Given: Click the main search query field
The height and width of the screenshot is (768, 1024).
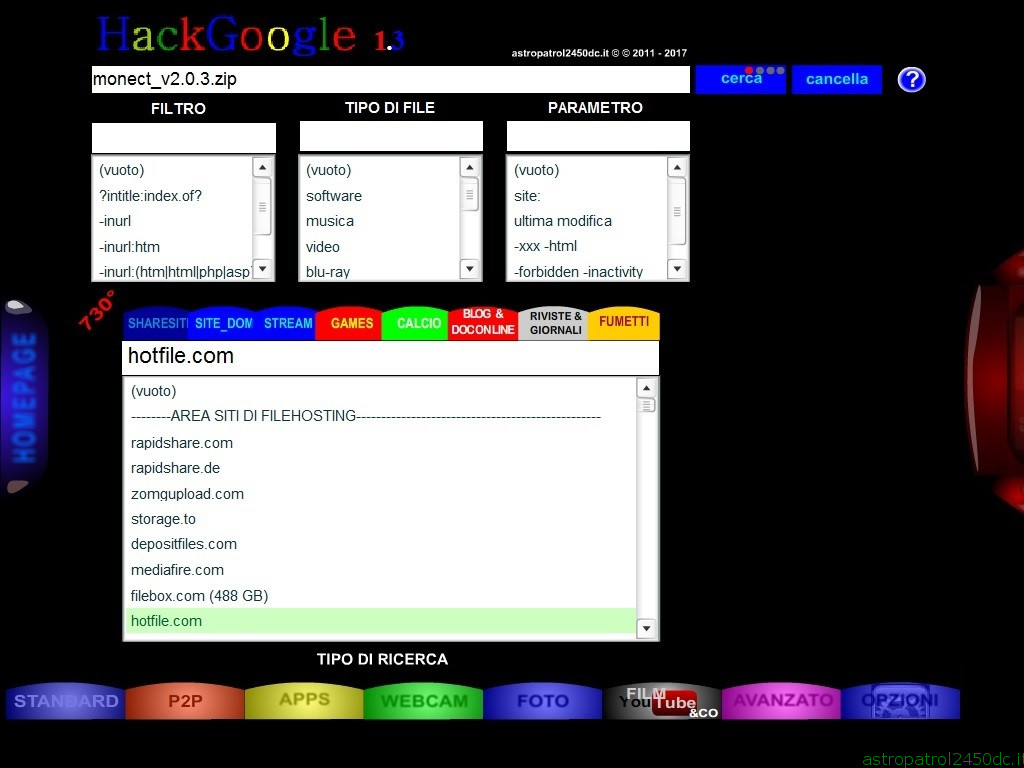Looking at the screenshot, I should click(x=391, y=79).
